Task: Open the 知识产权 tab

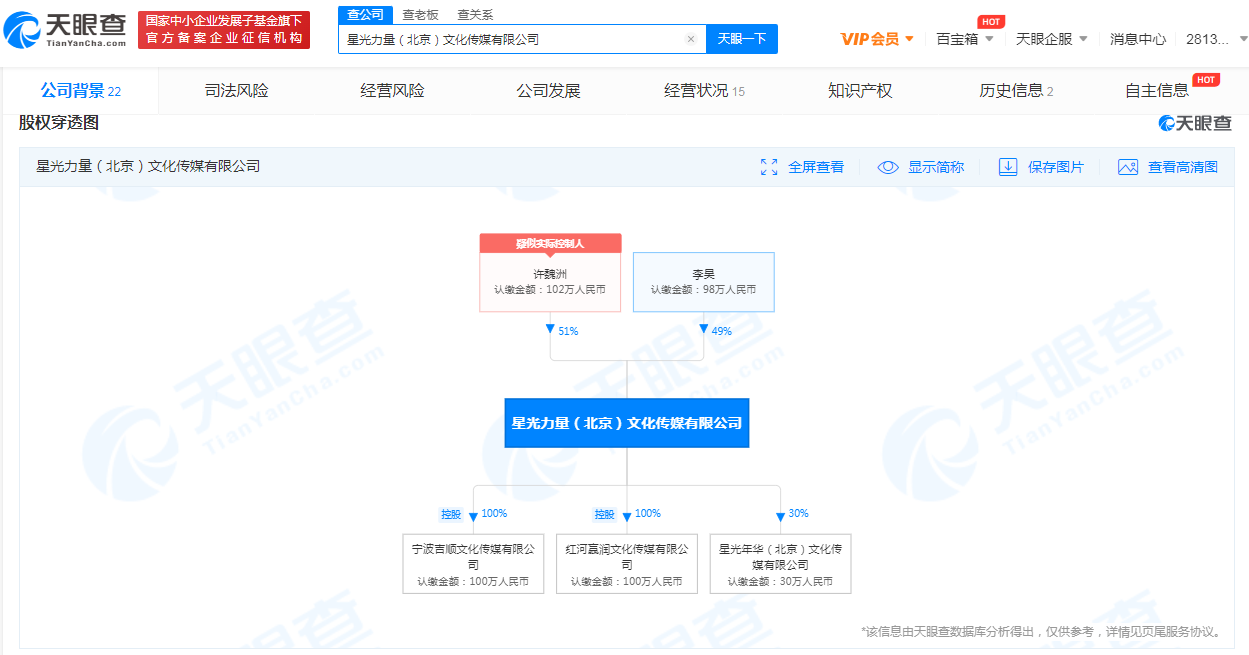Action: tap(860, 91)
